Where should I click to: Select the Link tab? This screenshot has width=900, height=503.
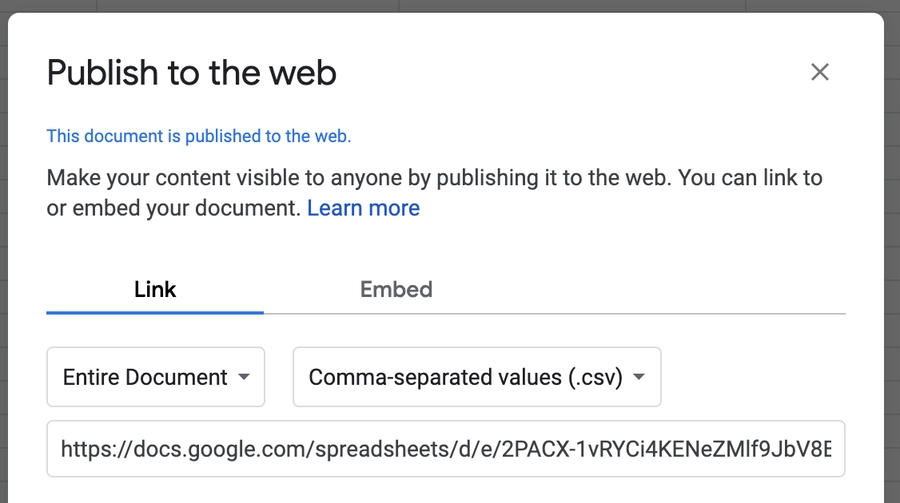pos(155,290)
